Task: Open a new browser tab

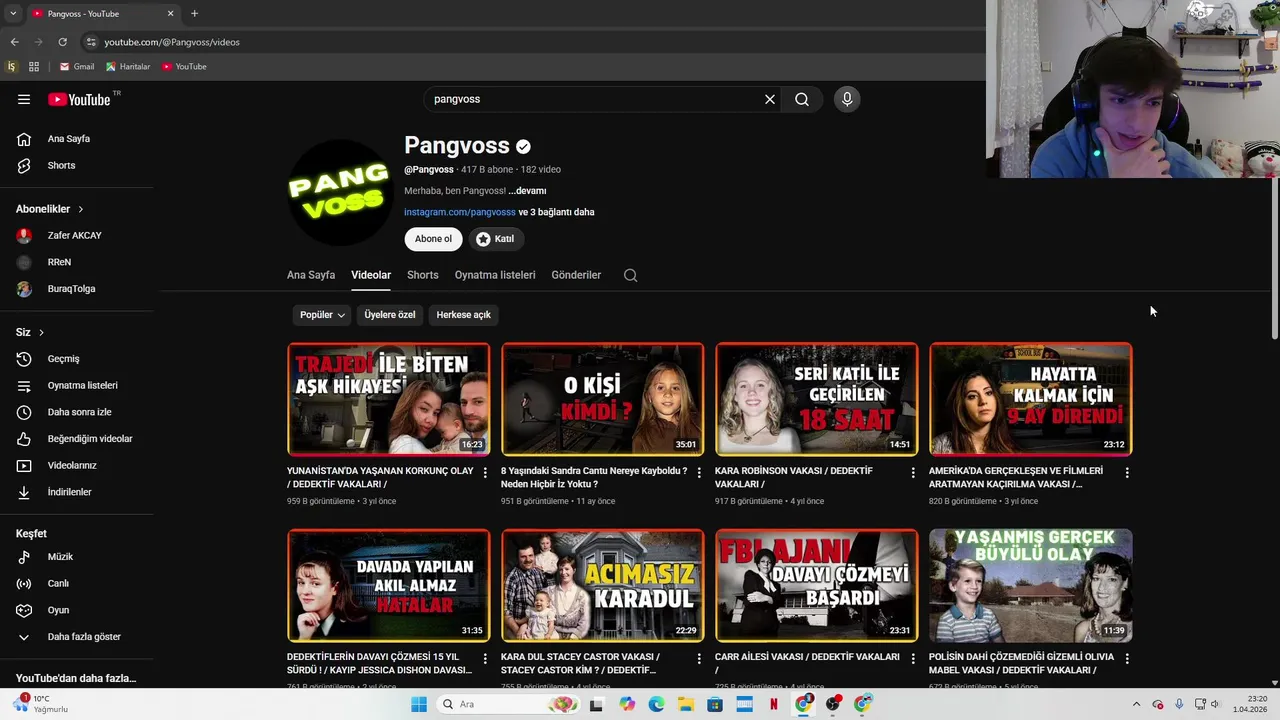Action: (x=194, y=13)
